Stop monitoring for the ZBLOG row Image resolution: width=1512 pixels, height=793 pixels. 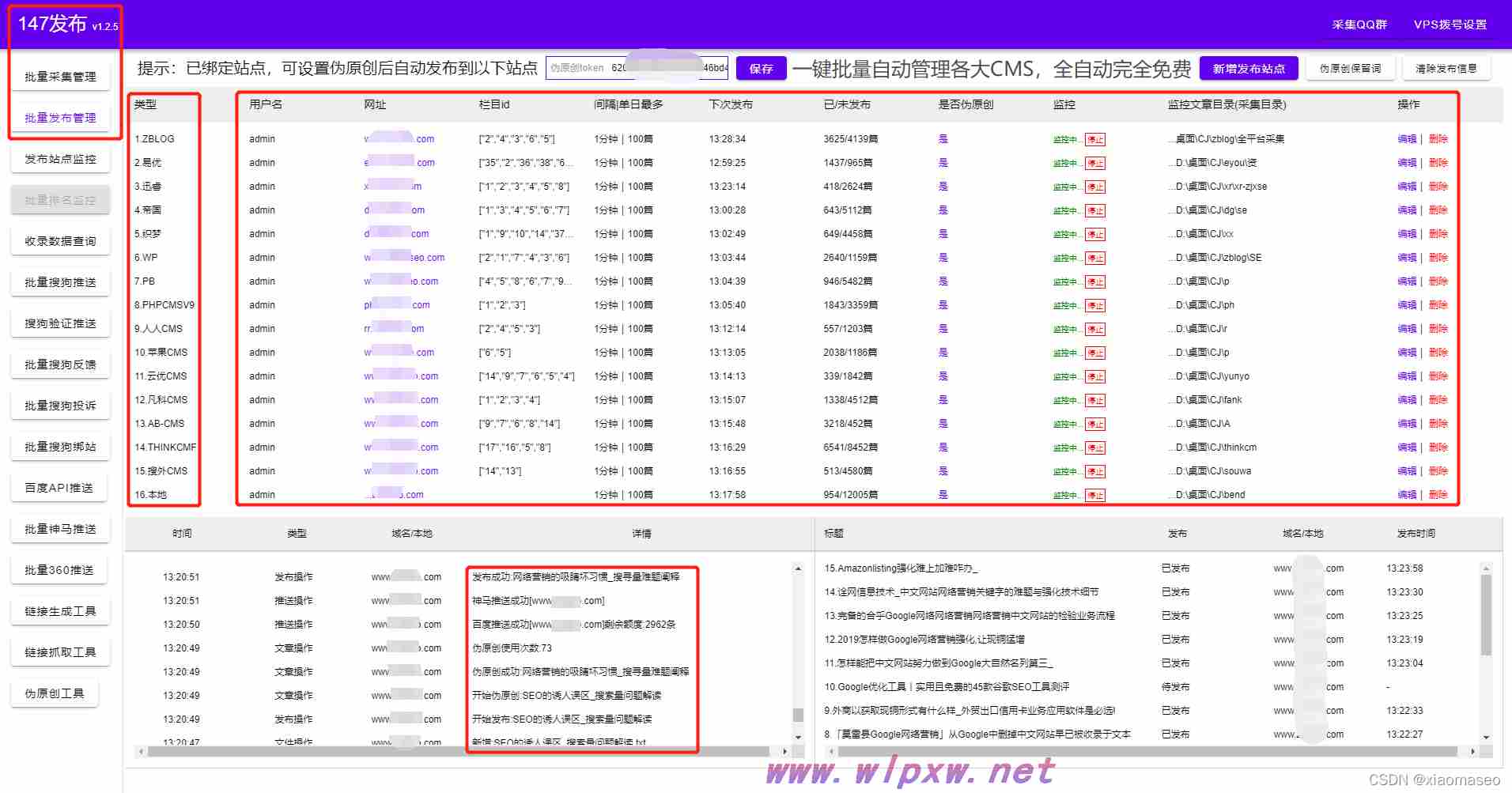point(1094,139)
